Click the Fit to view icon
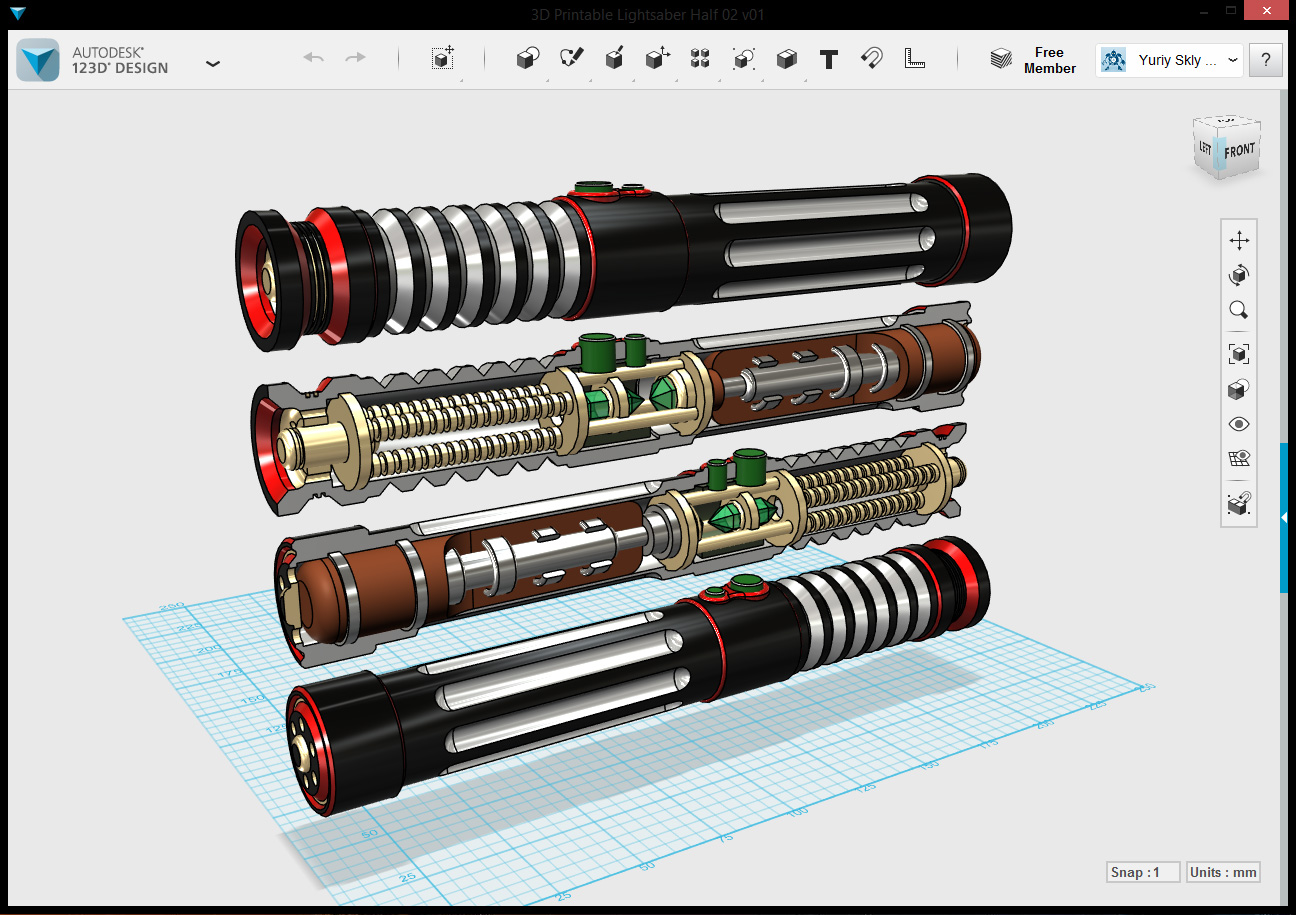The image size is (1296, 915). coord(1239,354)
